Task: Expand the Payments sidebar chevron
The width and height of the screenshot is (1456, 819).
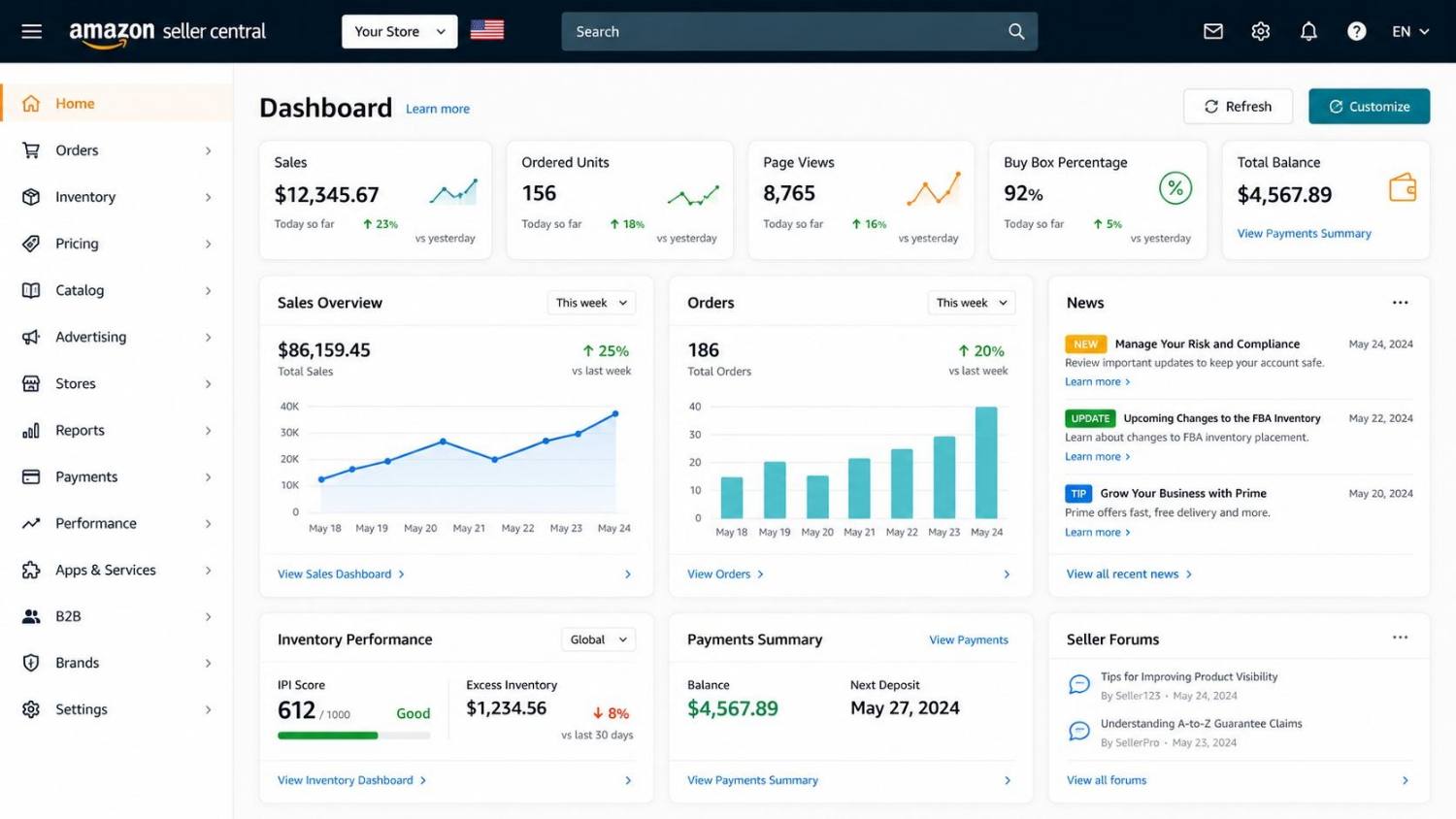Action: click(208, 476)
